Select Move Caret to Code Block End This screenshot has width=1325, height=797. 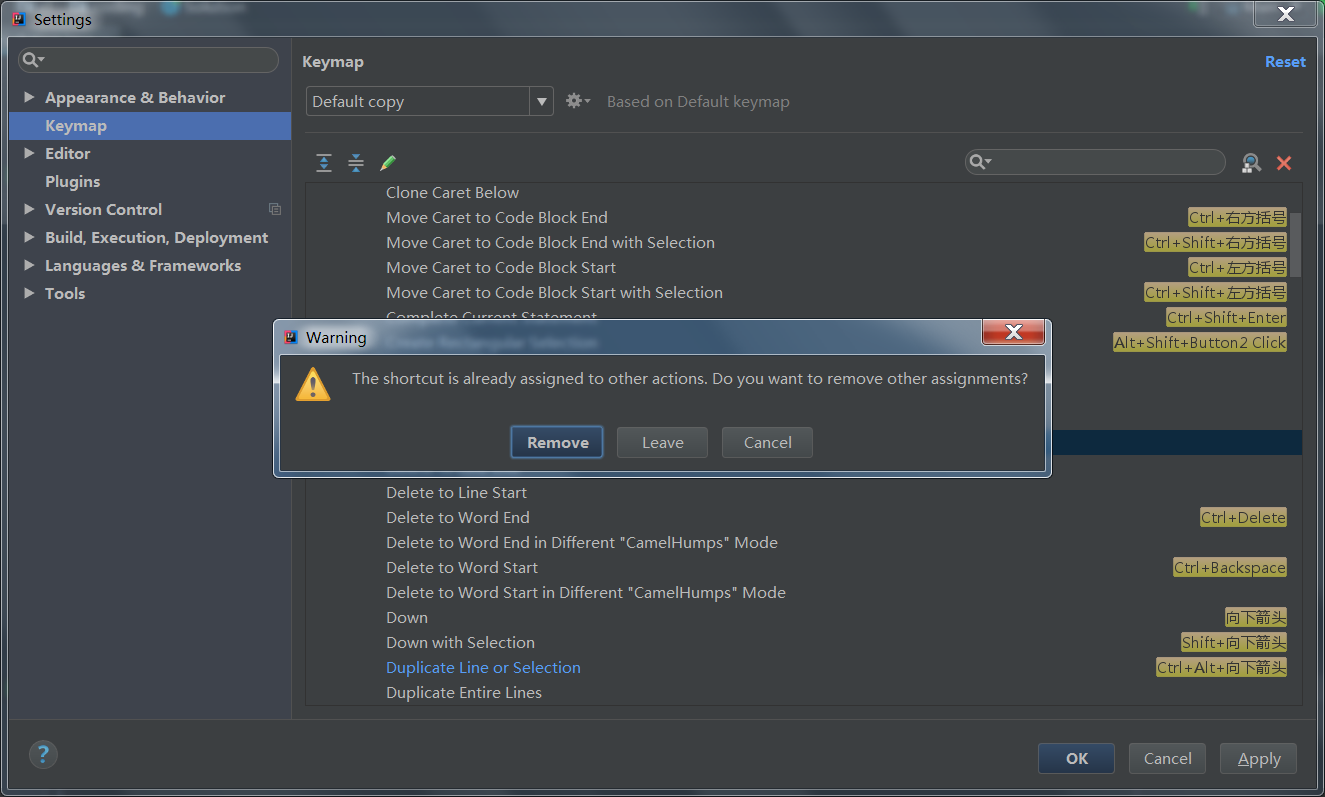(x=497, y=217)
